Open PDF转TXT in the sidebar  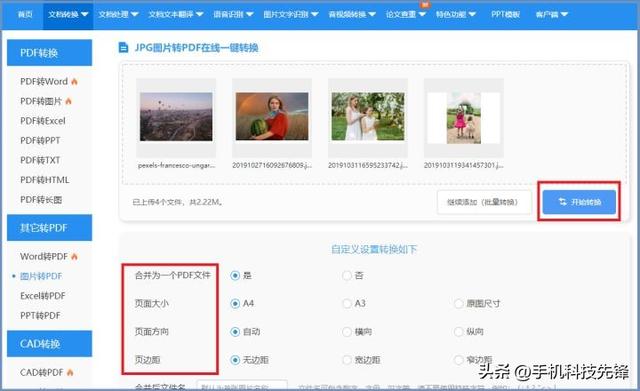(40, 160)
